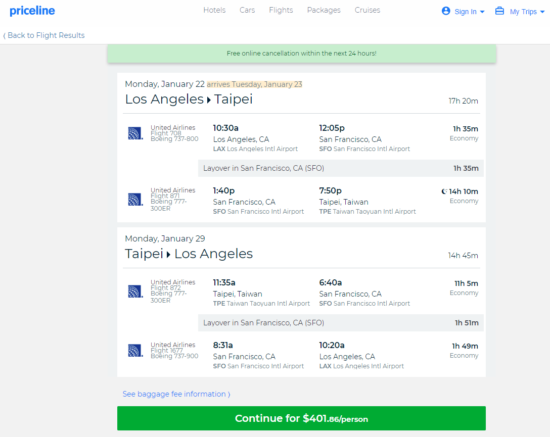Click the My Trips briefcase icon
This screenshot has width=550, height=437.
(499, 11)
